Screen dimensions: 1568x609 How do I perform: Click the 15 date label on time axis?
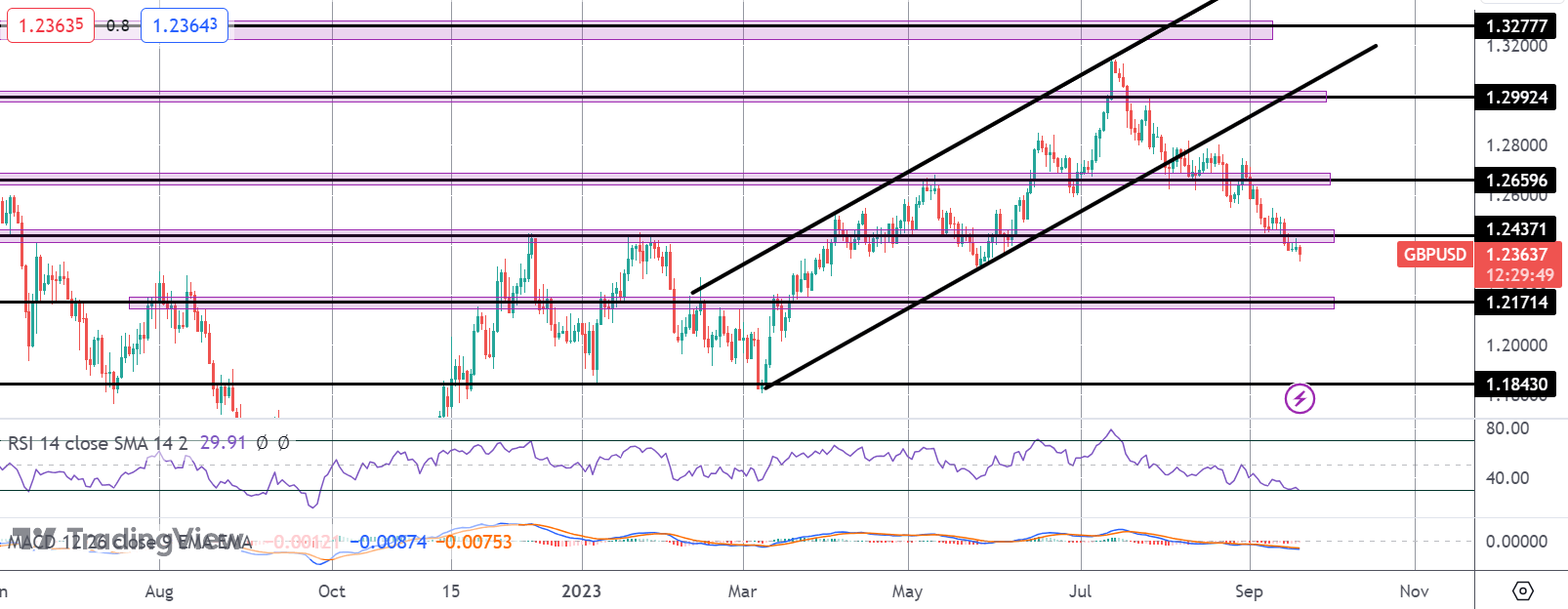(x=450, y=591)
